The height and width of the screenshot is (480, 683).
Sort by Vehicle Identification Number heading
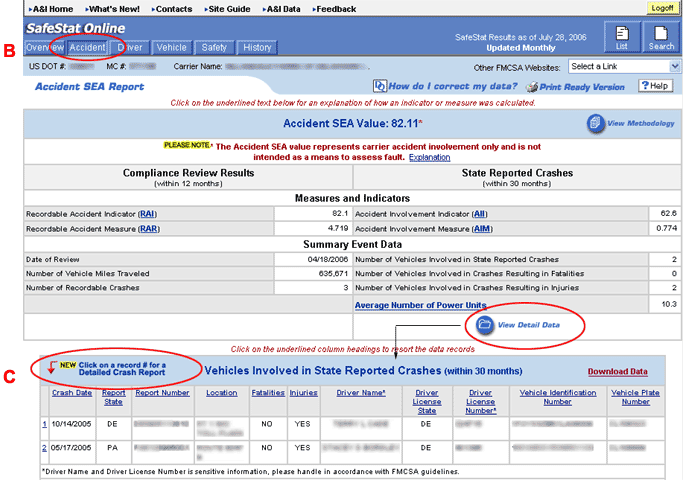(558, 397)
